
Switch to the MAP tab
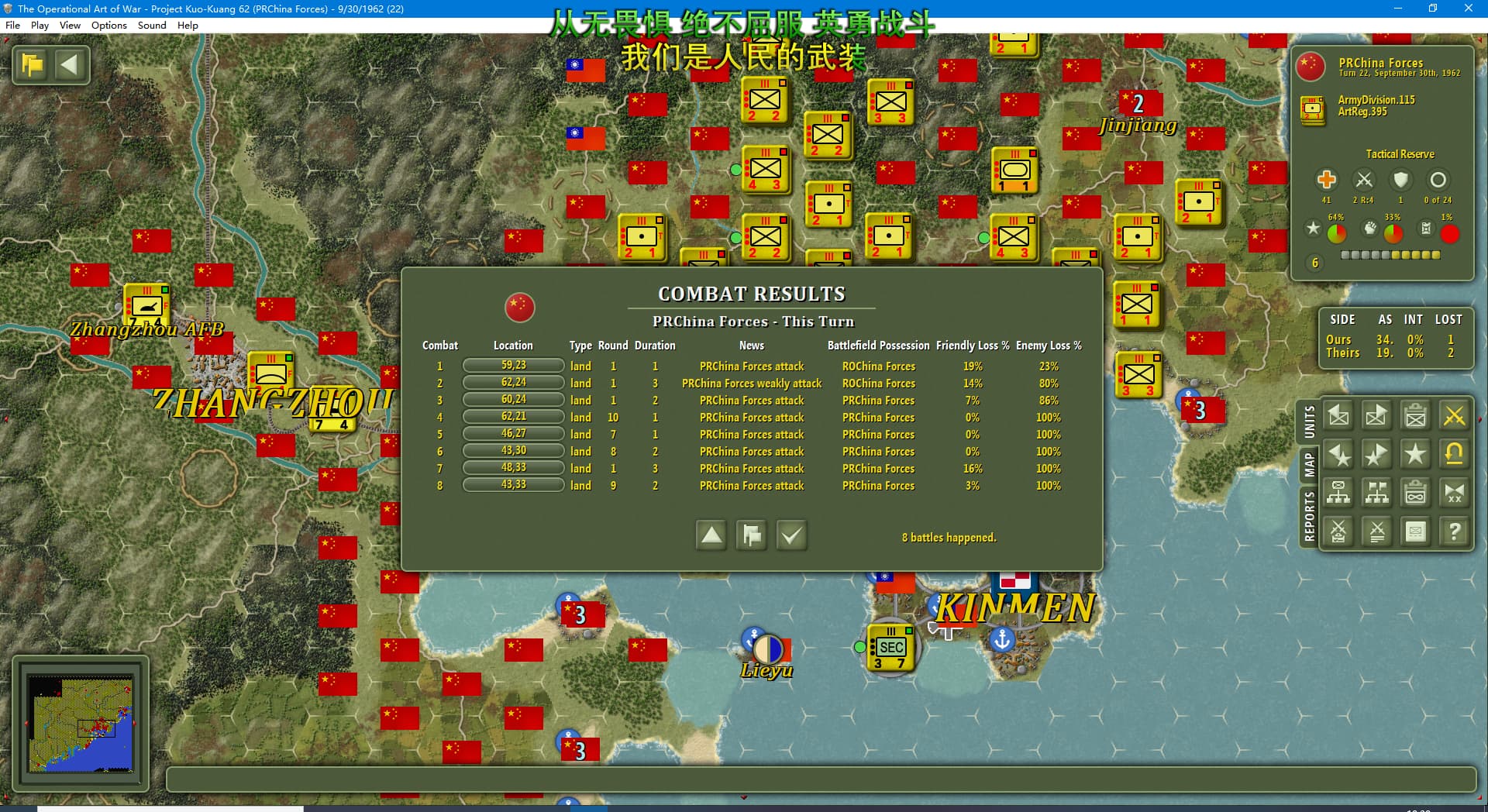point(1309,465)
